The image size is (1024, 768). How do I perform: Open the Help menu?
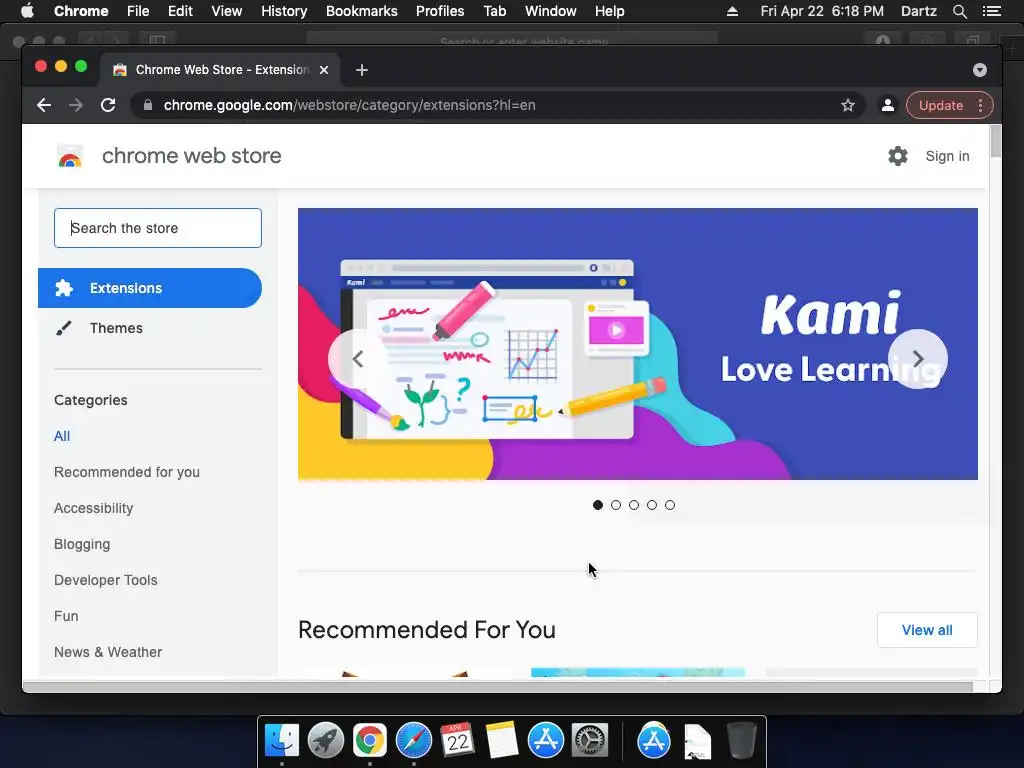[x=609, y=11]
